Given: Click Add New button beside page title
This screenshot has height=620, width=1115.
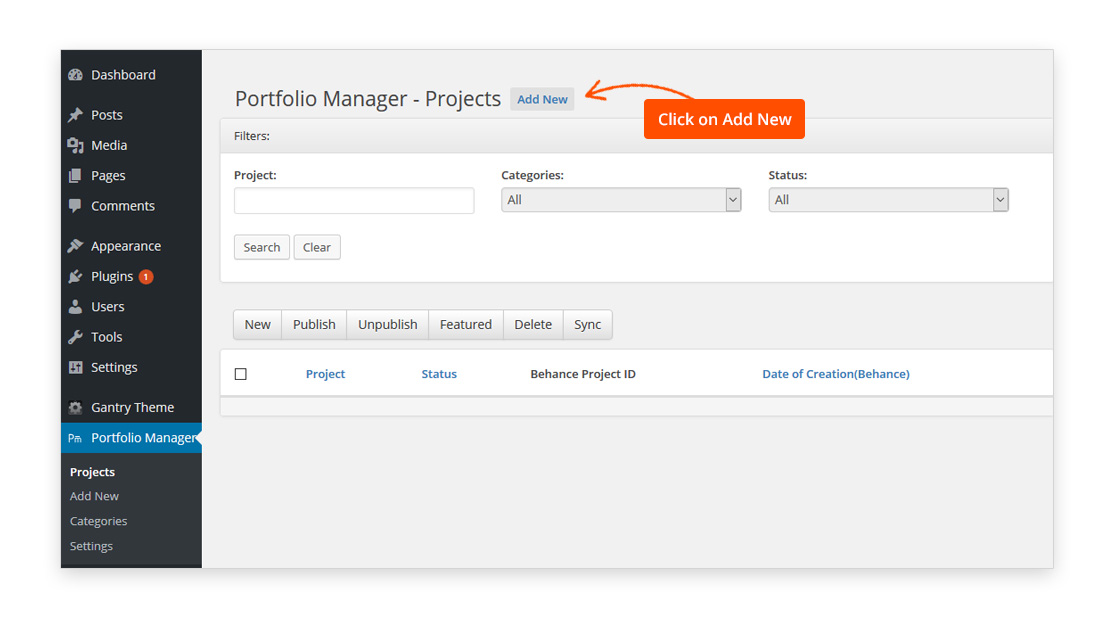Looking at the screenshot, I should [542, 100].
